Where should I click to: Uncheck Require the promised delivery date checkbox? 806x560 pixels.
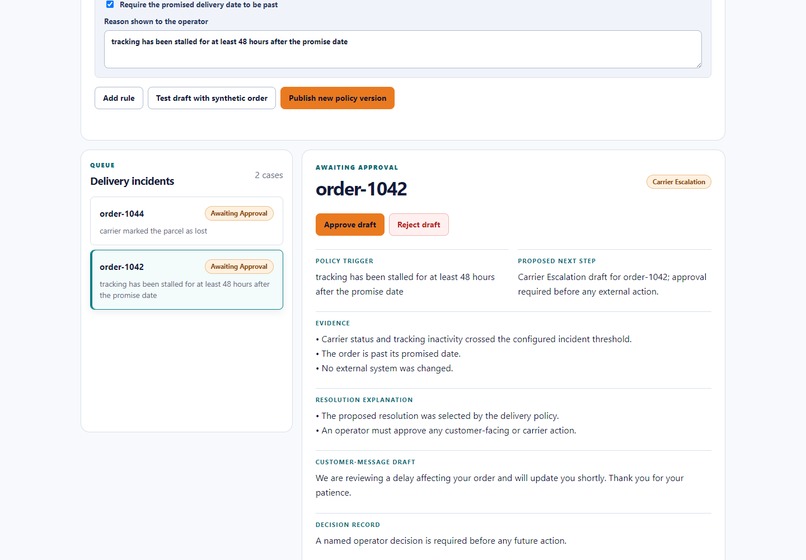pyautogui.click(x=109, y=5)
